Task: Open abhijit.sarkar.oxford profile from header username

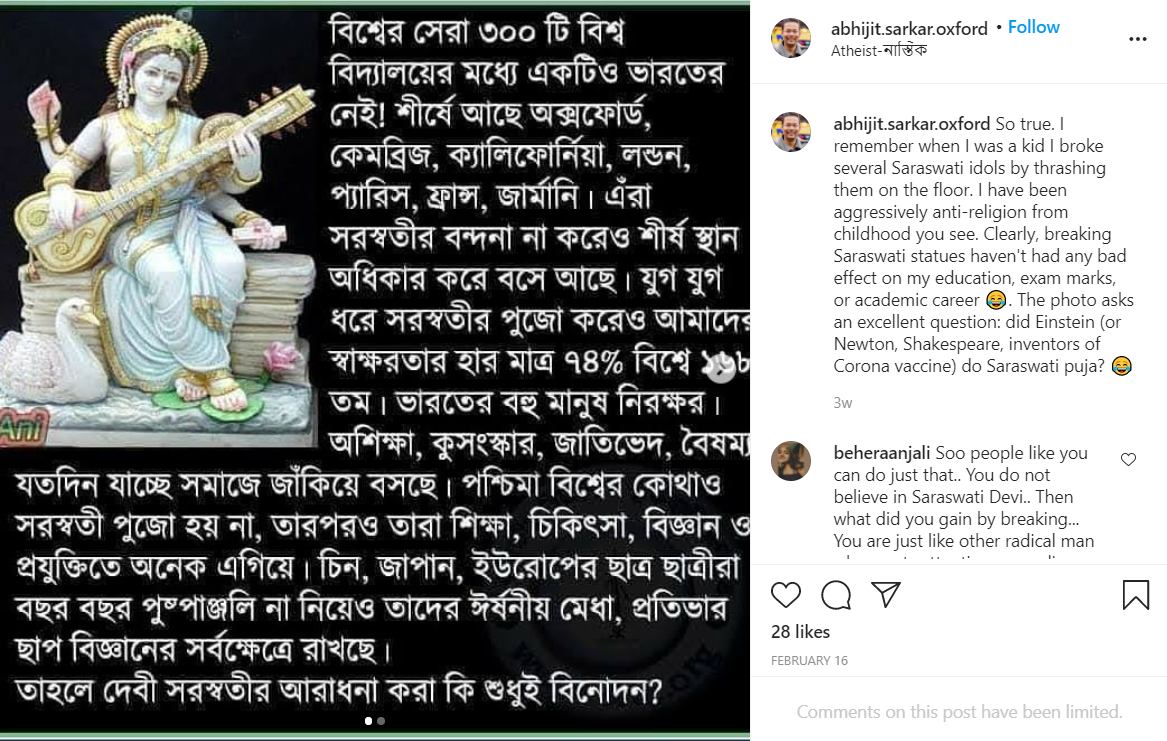Action: click(909, 28)
